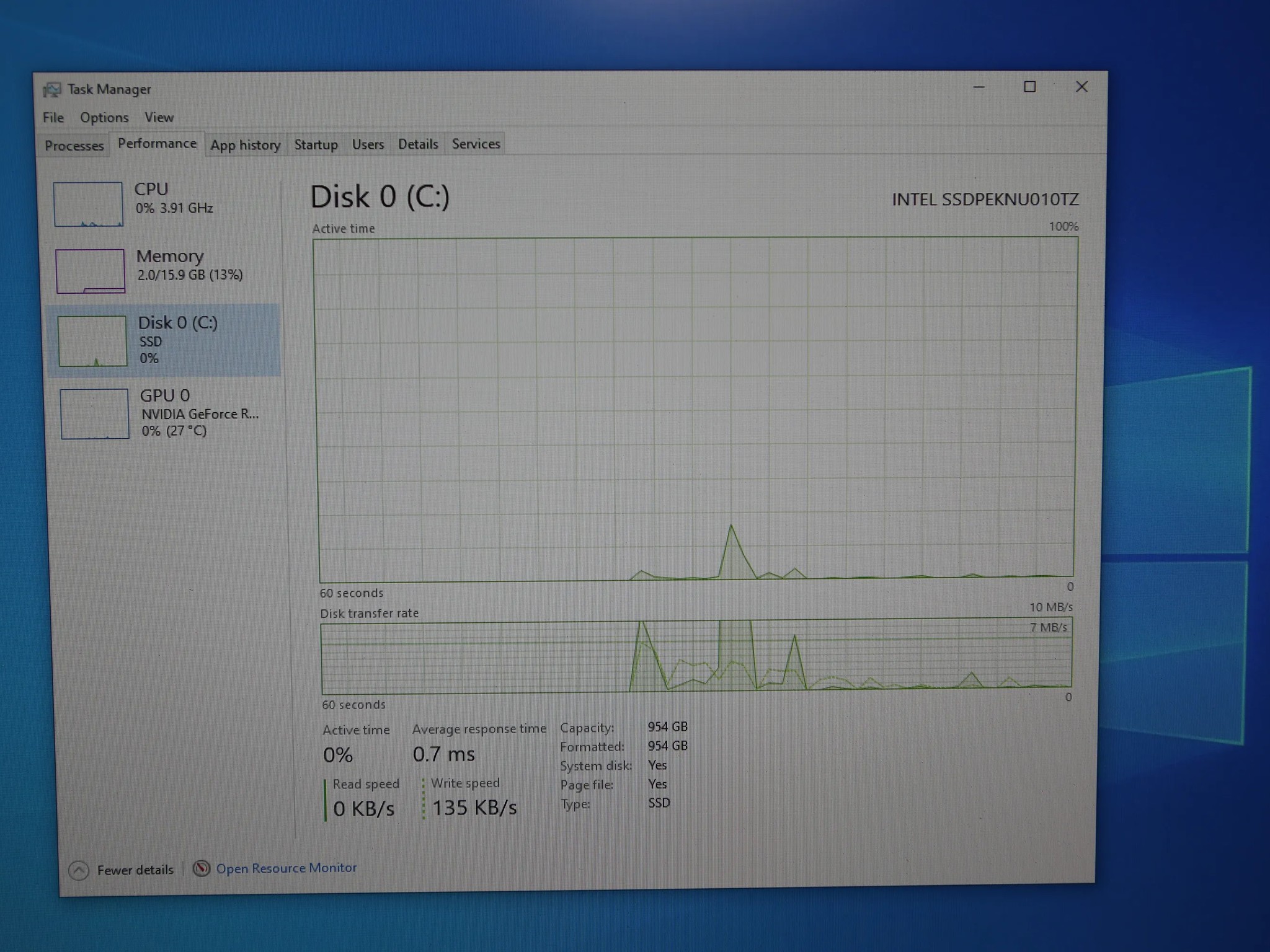Click the Disk transfer rate graph
This screenshot has width=1270, height=952.
click(696, 657)
